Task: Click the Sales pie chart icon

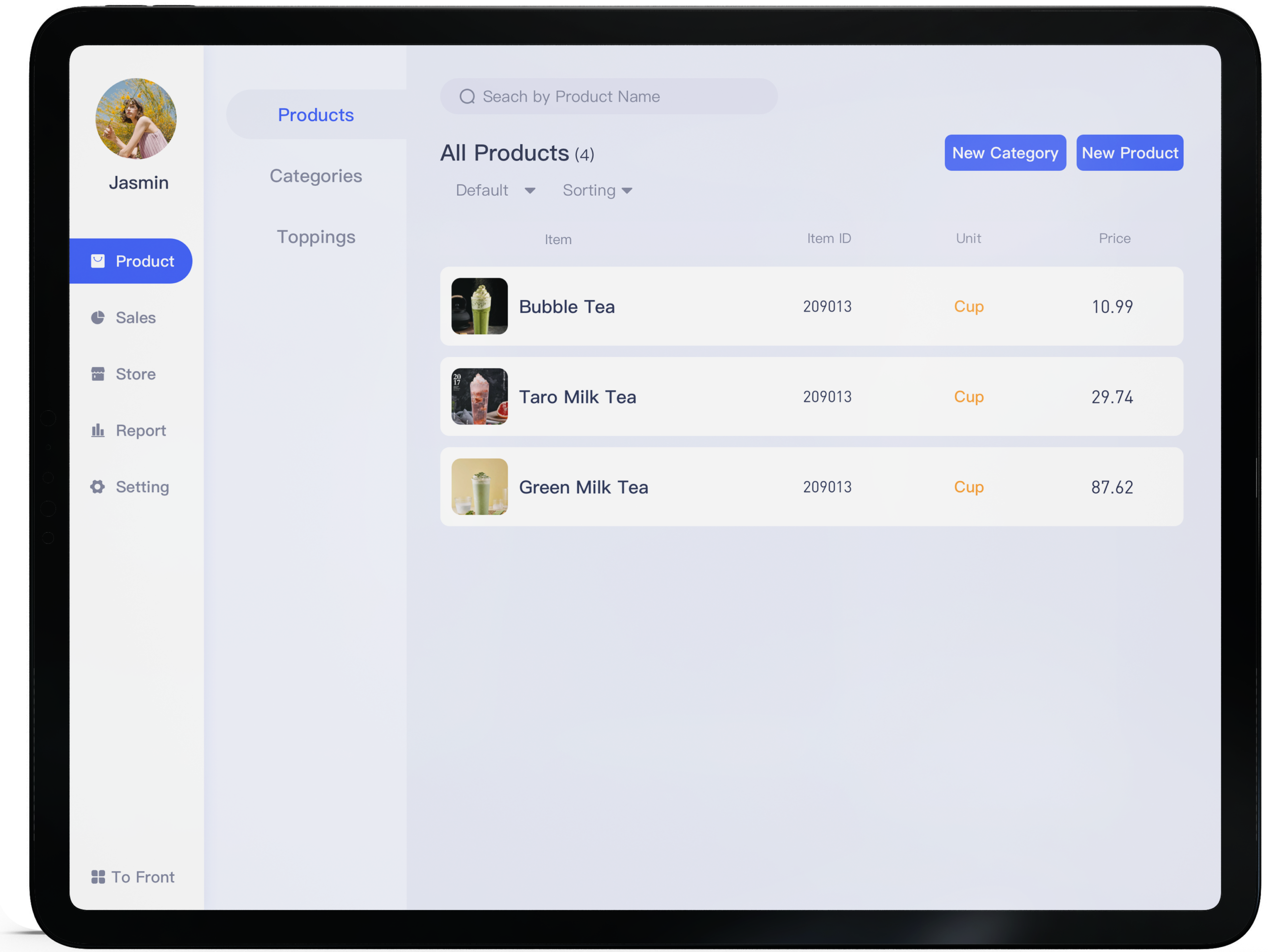Action: (x=98, y=317)
